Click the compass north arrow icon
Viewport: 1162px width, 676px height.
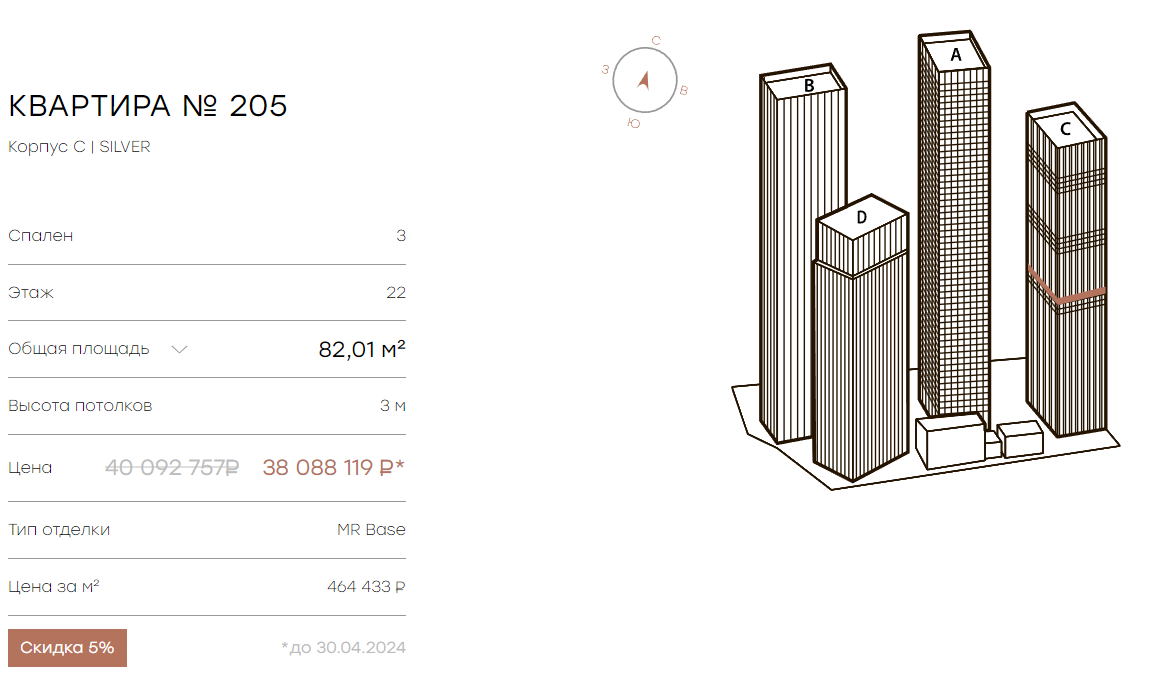click(x=643, y=80)
